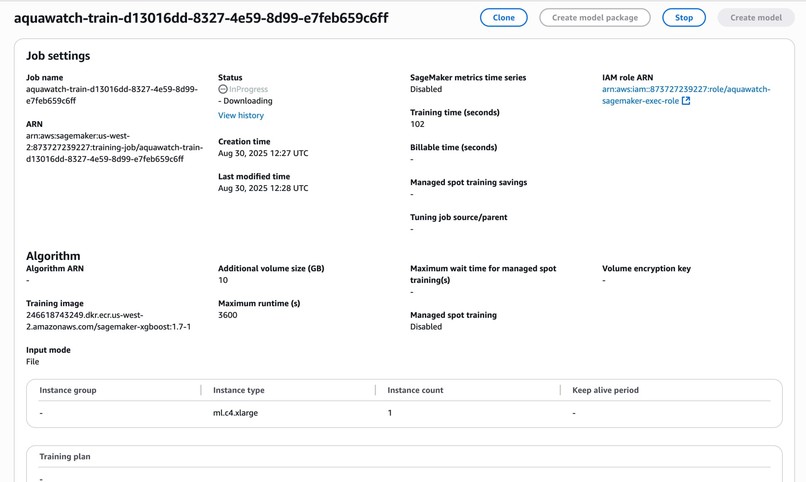
Task: Click the Instance type column header
Action: click(x=239, y=390)
